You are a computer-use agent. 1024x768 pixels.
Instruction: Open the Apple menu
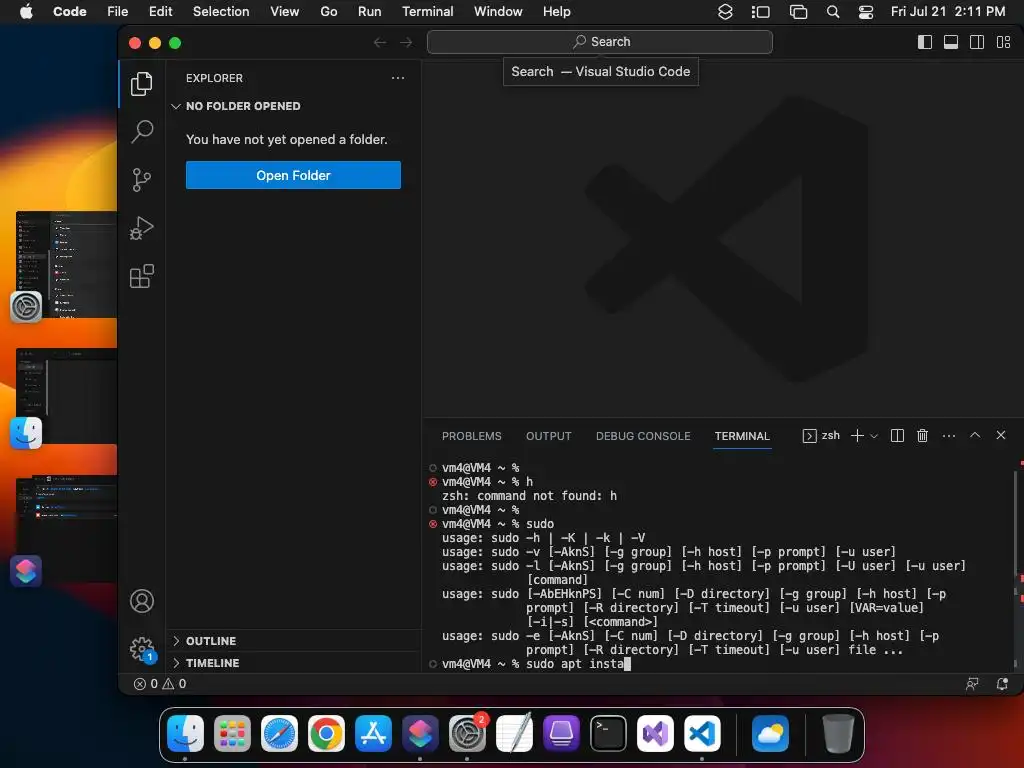coord(26,11)
